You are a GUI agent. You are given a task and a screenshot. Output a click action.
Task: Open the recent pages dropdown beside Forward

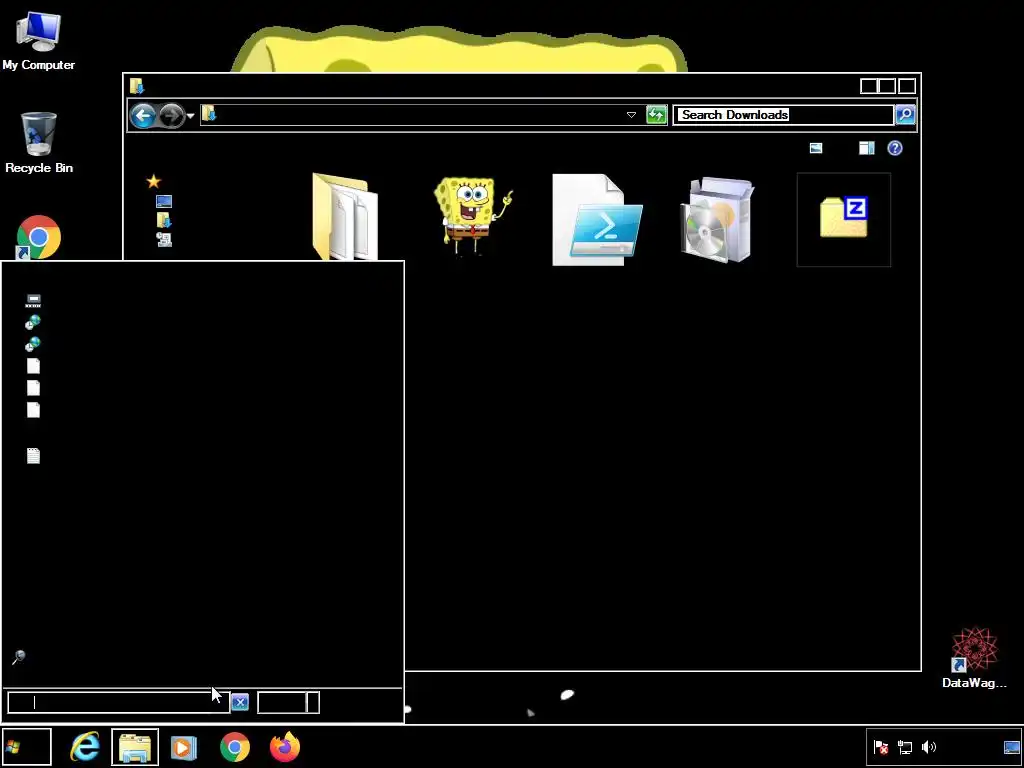(x=190, y=116)
